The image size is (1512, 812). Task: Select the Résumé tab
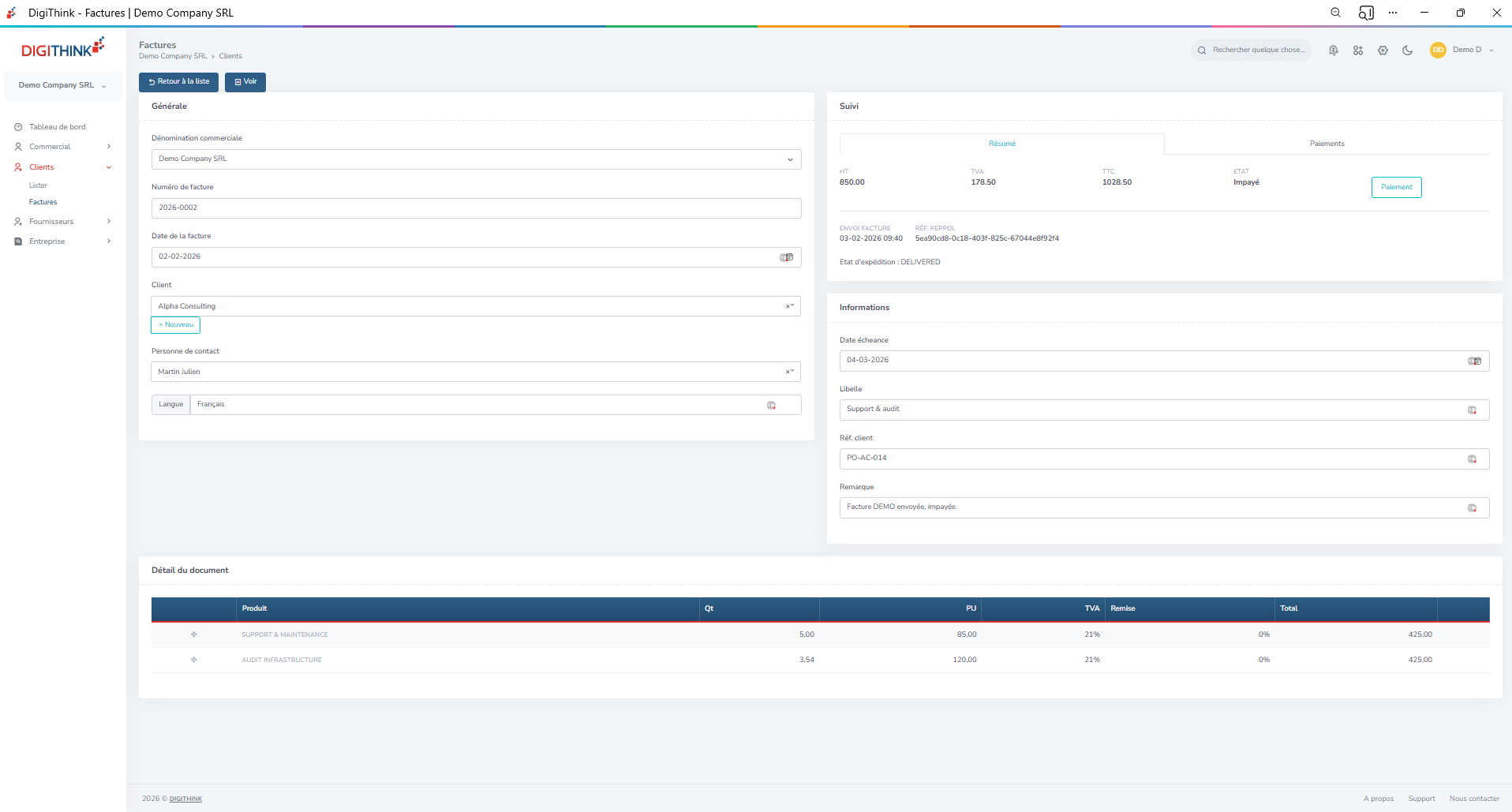[1001, 144]
